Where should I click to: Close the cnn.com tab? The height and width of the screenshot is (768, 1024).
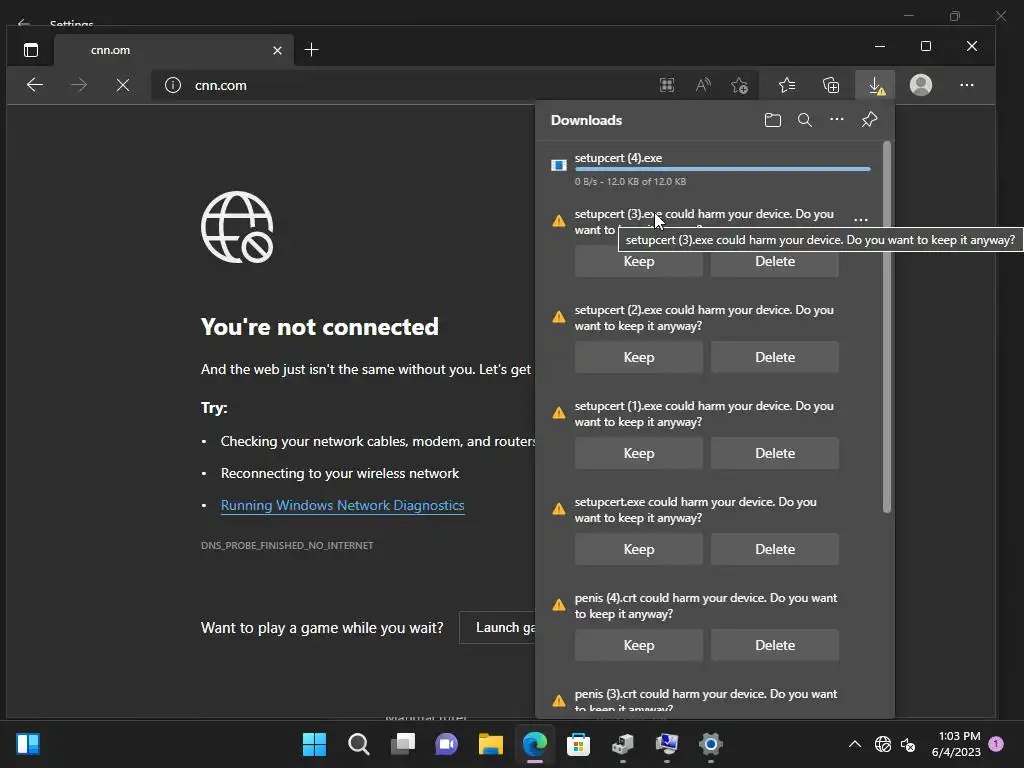(x=278, y=50)
